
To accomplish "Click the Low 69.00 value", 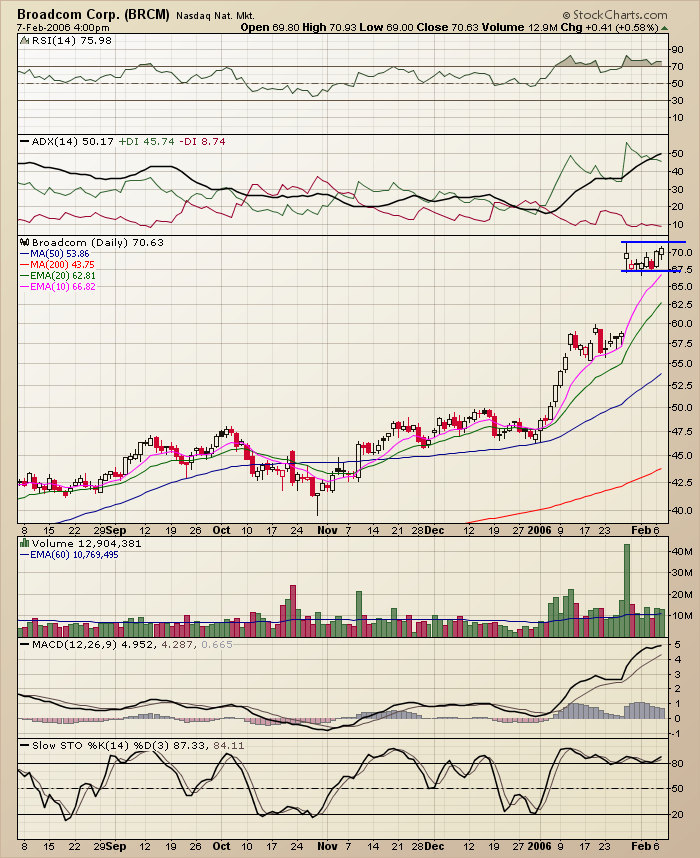I will tap(386, 27).
